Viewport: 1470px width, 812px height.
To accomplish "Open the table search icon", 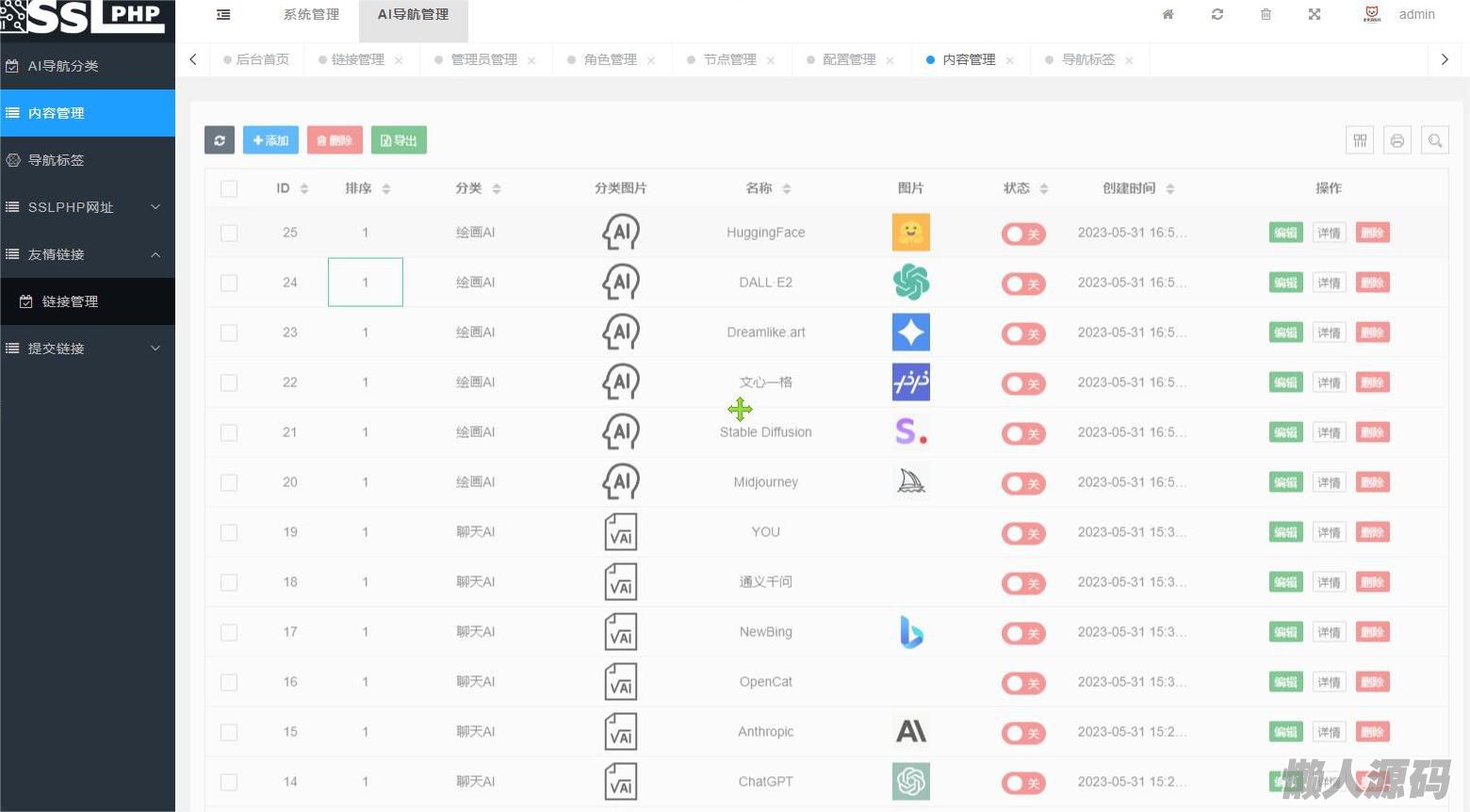I will 1434,140.
